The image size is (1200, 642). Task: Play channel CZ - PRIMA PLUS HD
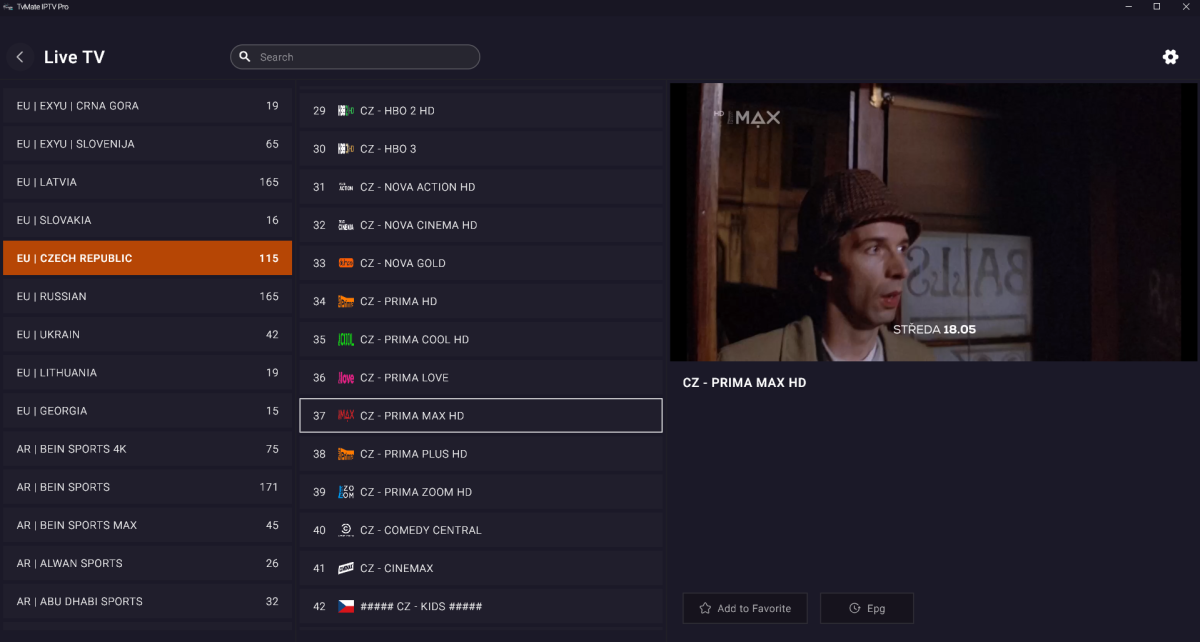pos(480,454)
